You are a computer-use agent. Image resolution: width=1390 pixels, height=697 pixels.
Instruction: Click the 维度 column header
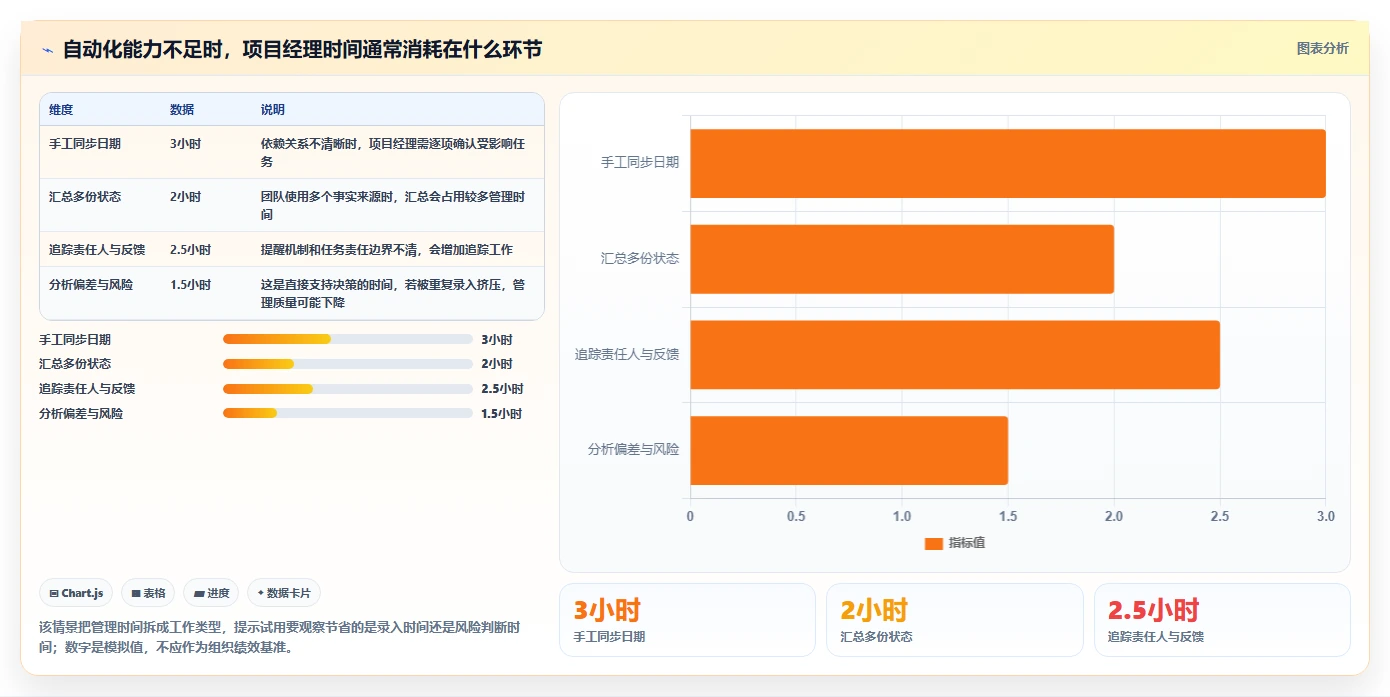tap(61, 110)
